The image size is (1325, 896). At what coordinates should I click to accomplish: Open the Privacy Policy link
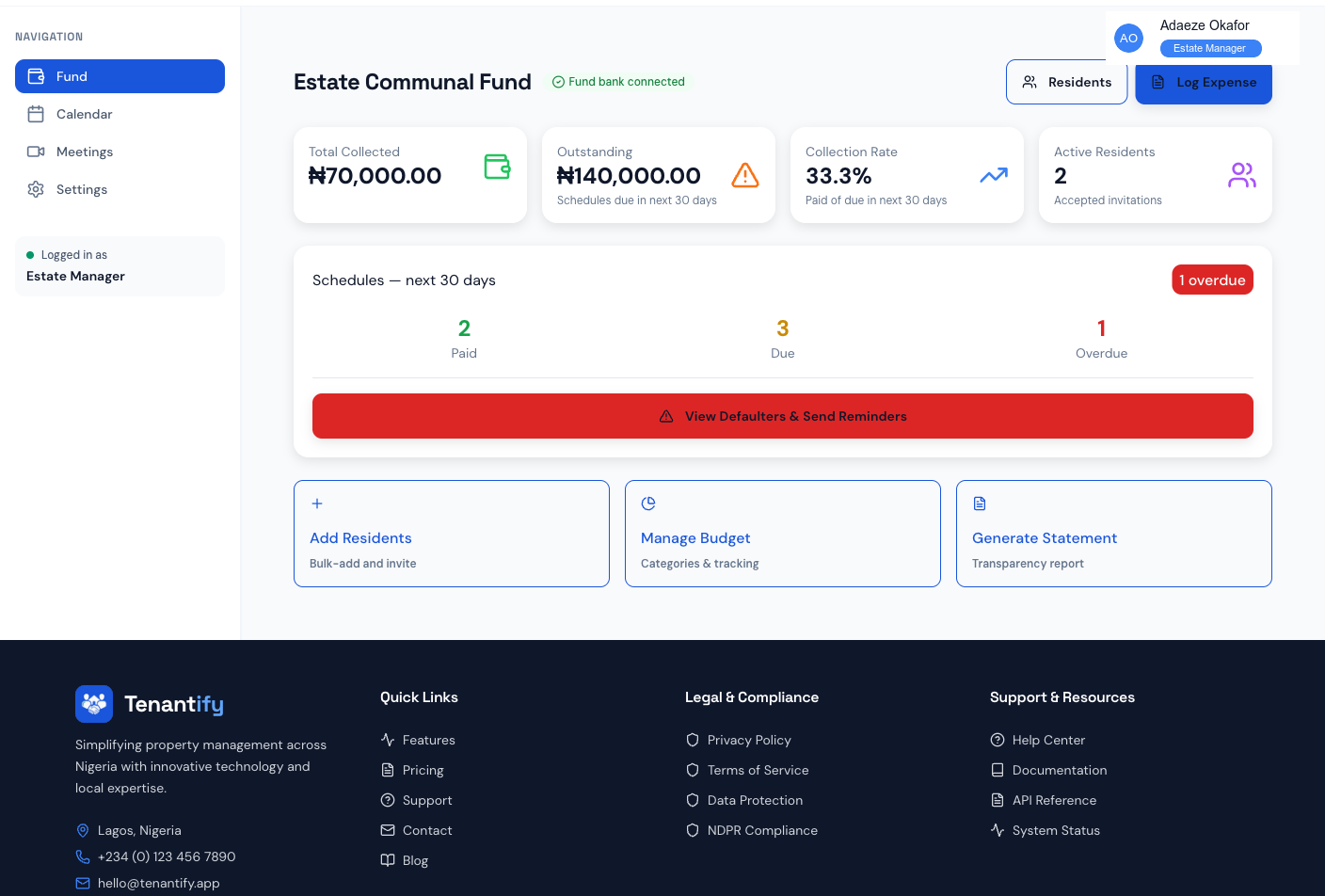(x=749, y=740)
